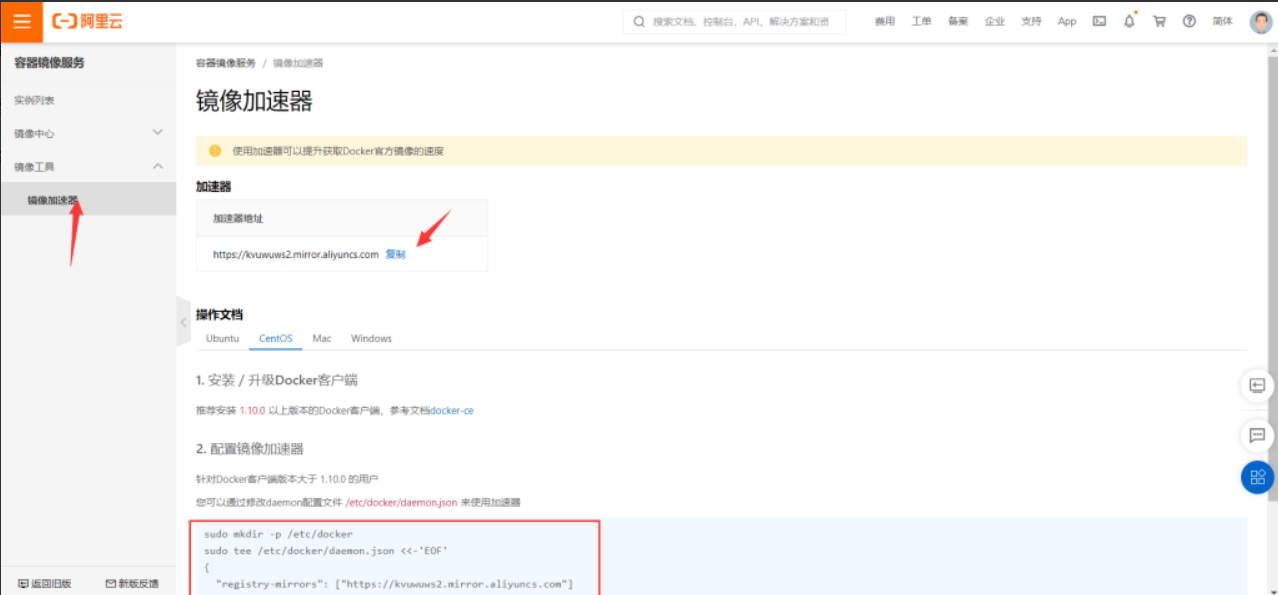Screen dimensions: 1278x595
Task: Select 镜像加速器 in the sidebar
Action: pos(88,199)
